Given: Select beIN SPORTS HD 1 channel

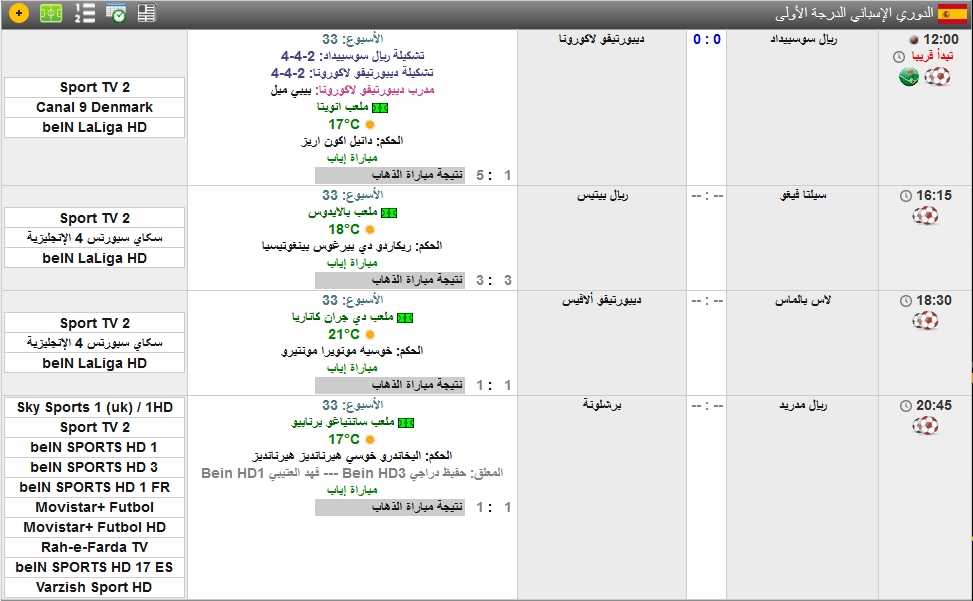Looking at the screenshot, I should (x=94, y=447).
